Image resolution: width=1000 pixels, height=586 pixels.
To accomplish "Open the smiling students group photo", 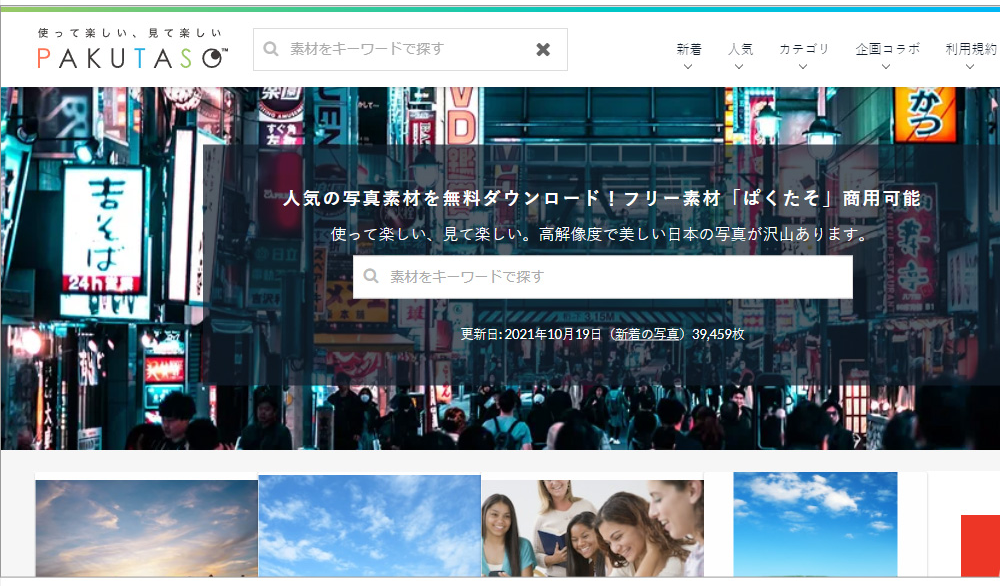I will (x=592, y=527).
